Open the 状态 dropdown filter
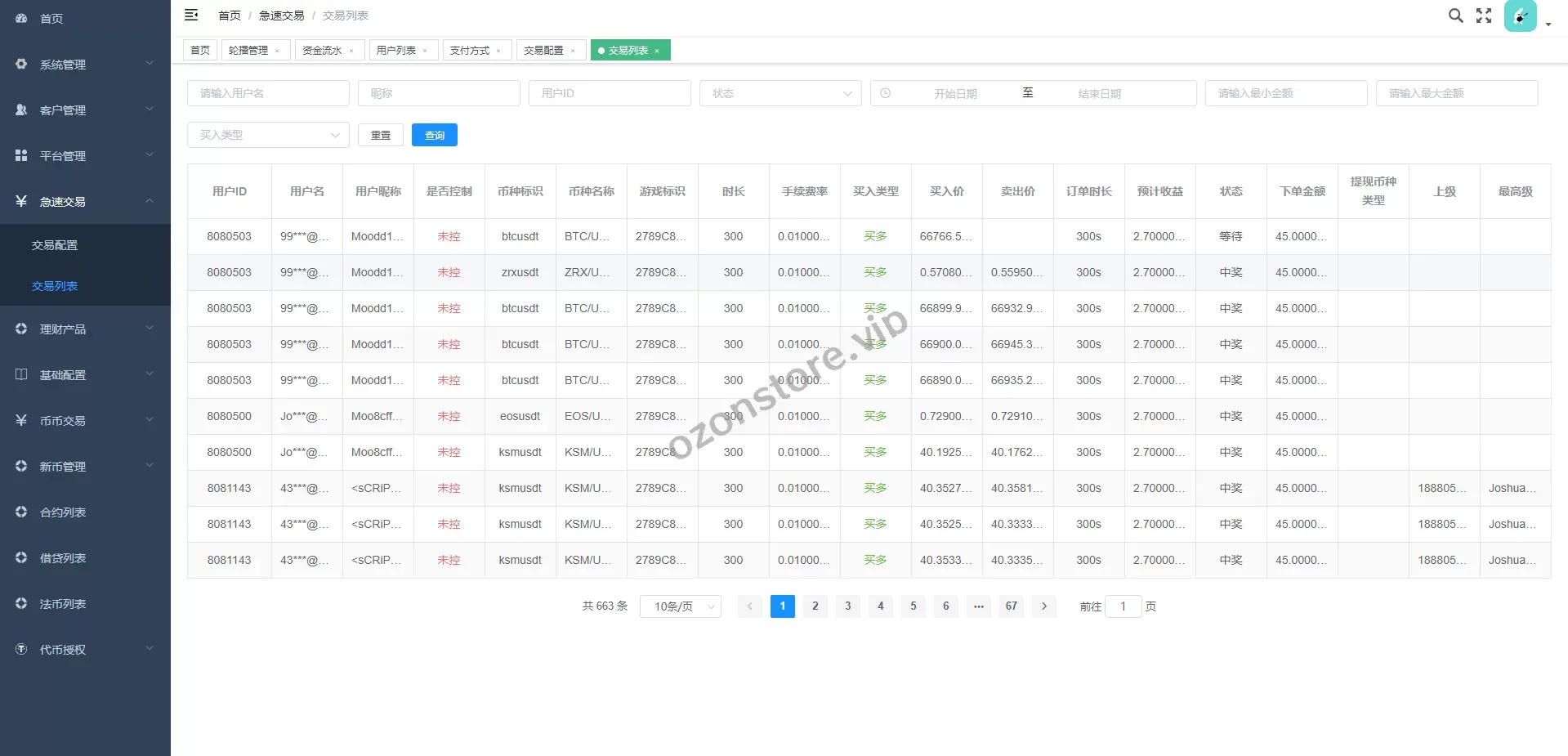The image size is (1568, 756). point(780,93)
